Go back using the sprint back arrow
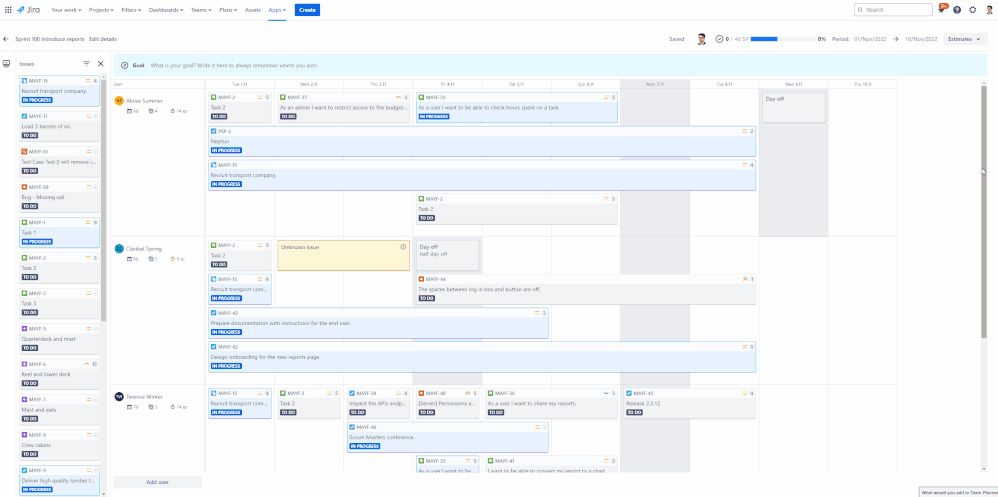Viewport: 998px width, 497px height. click(x=6, y=39)
